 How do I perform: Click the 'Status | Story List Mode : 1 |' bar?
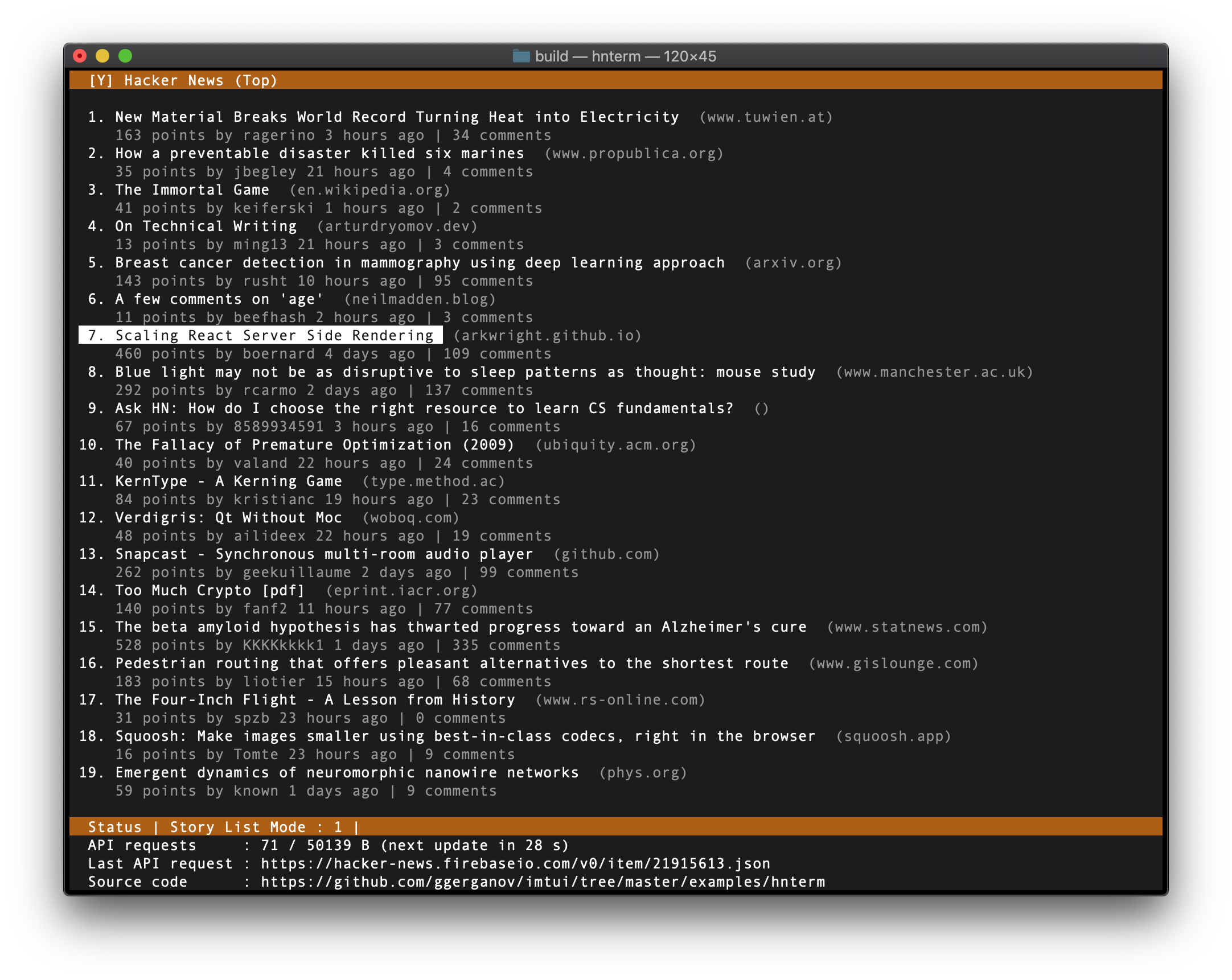click(x=615, y=827)
